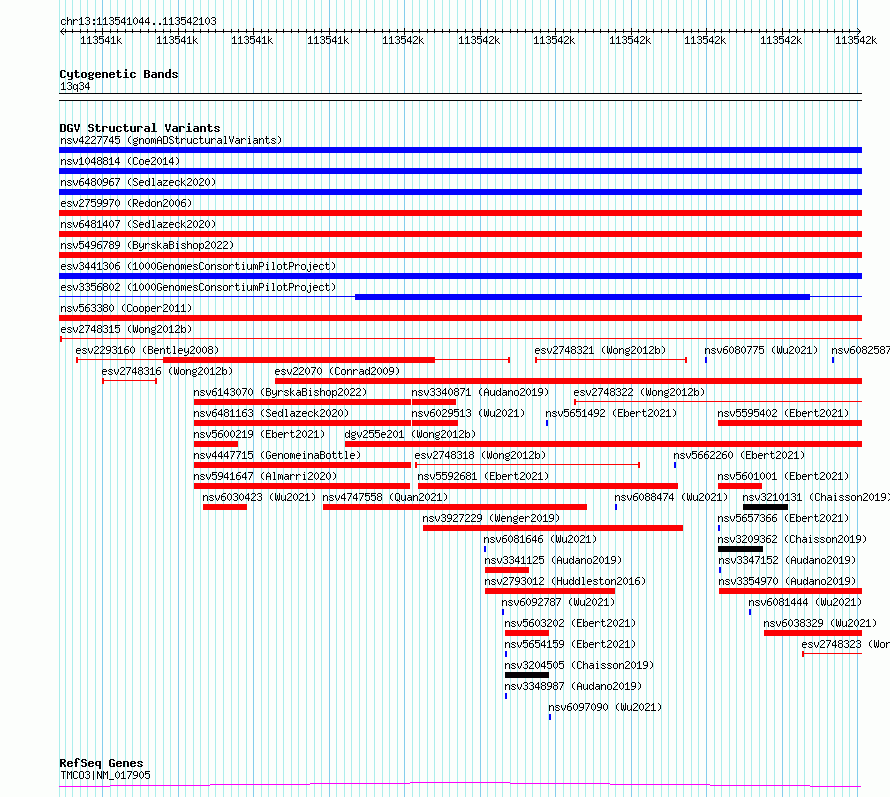
Task: Open nsv5595402 (Ebert2021) variant
Action: pos(783,413)
